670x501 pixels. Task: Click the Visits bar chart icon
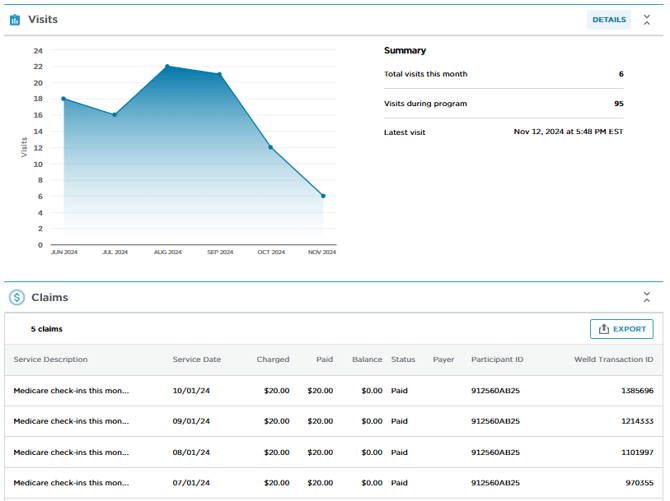click(15, 19)
